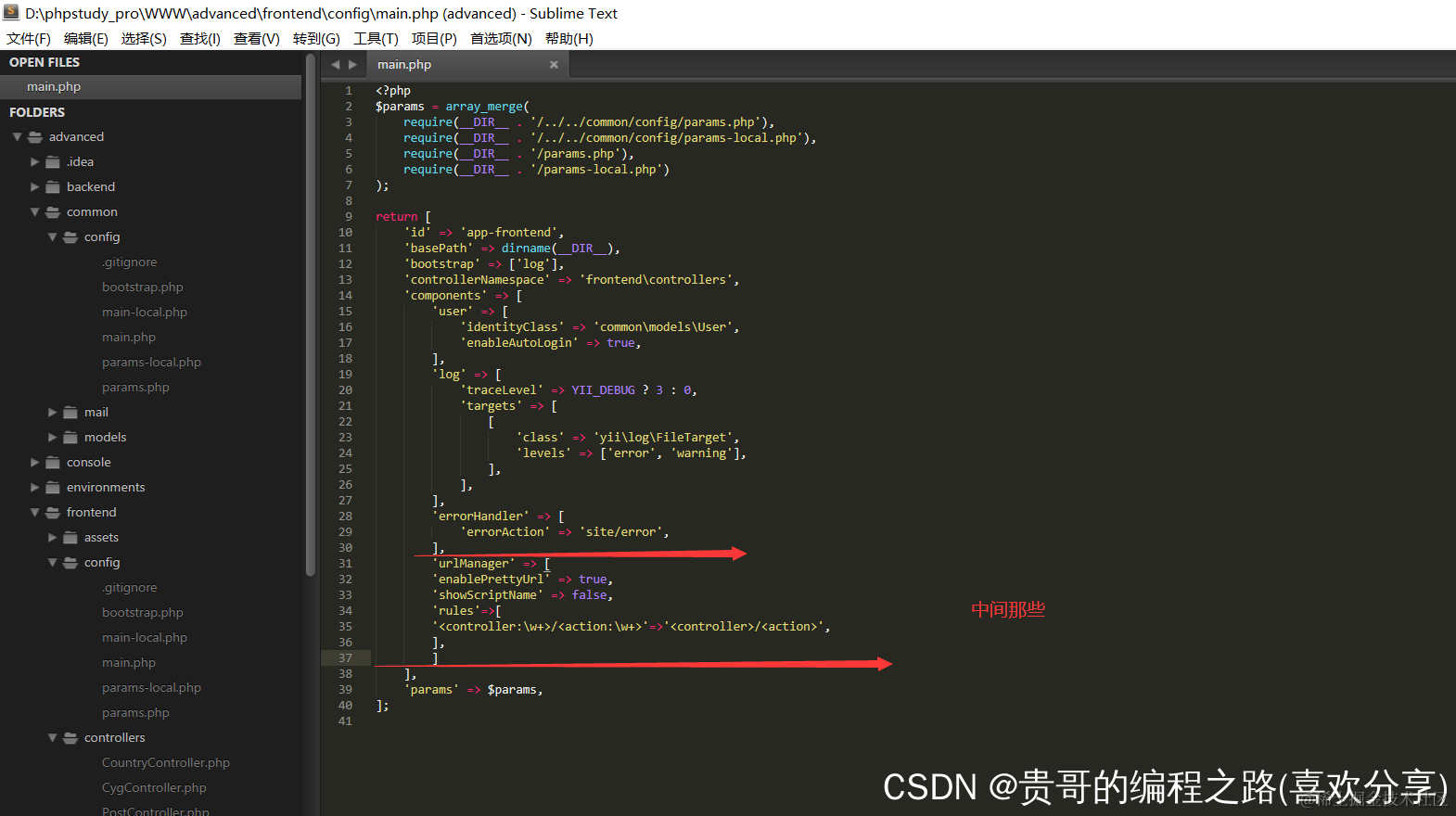The height and width of the screenshot is (816, 1456).
Task: Open the 首选项(N) menu
Action: click(x=501, y=38)
